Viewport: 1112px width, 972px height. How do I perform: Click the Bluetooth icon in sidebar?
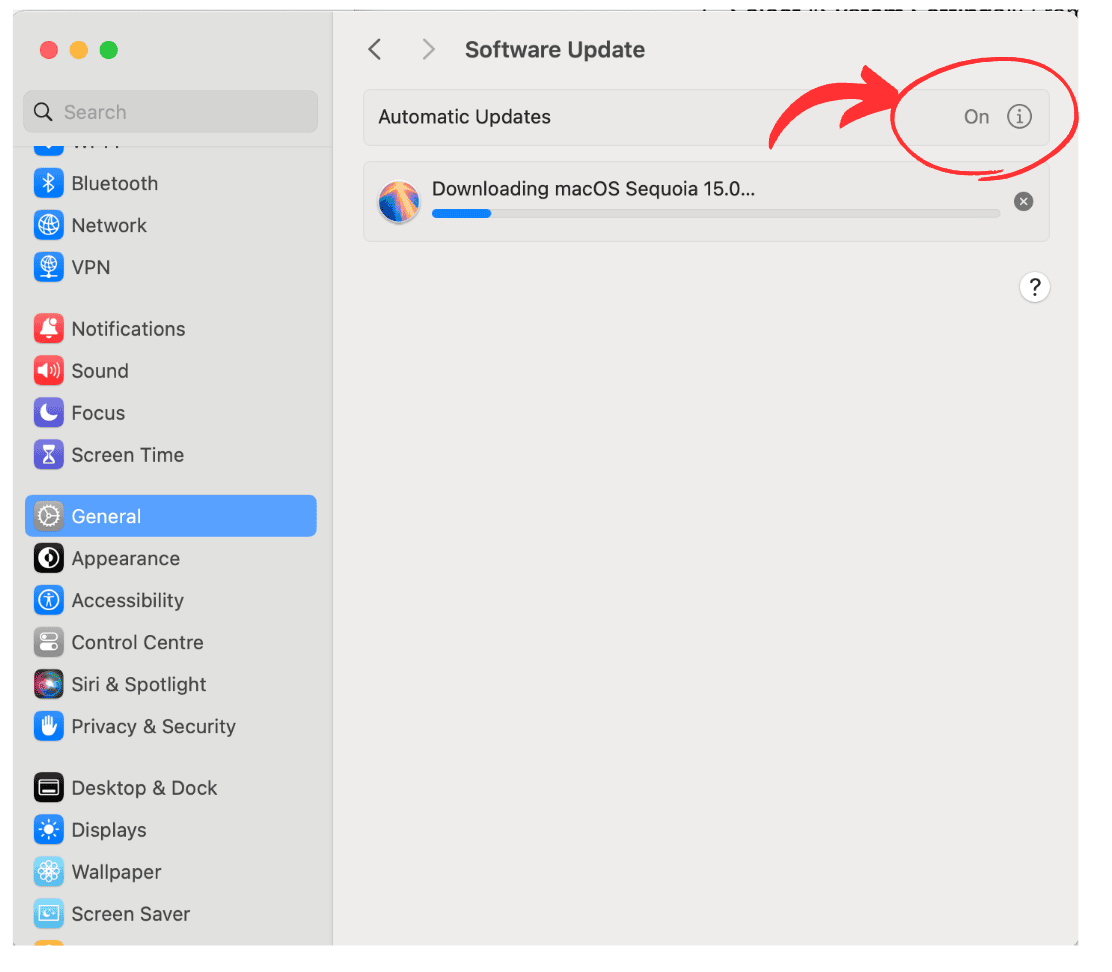[48, 184]
